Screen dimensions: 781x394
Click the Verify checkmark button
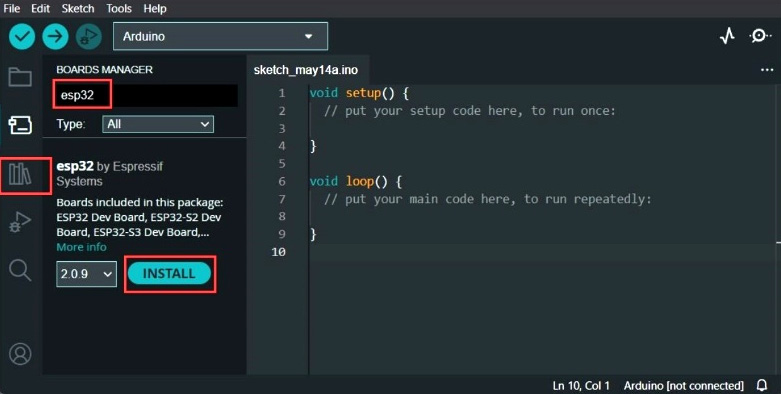click(x=22, y=36)
